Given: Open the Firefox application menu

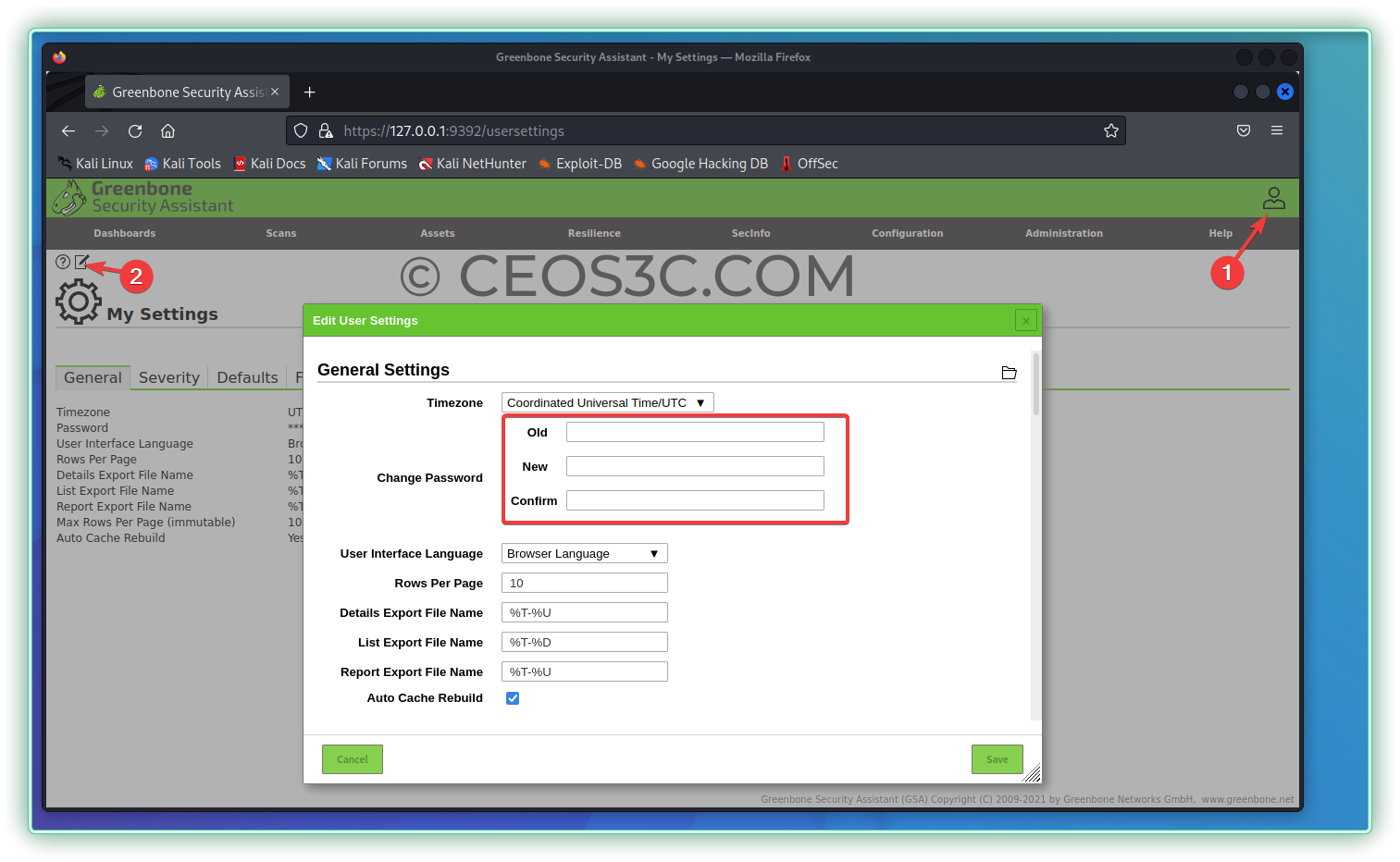Looking at the screenshot, I should tap(1277, 130).
